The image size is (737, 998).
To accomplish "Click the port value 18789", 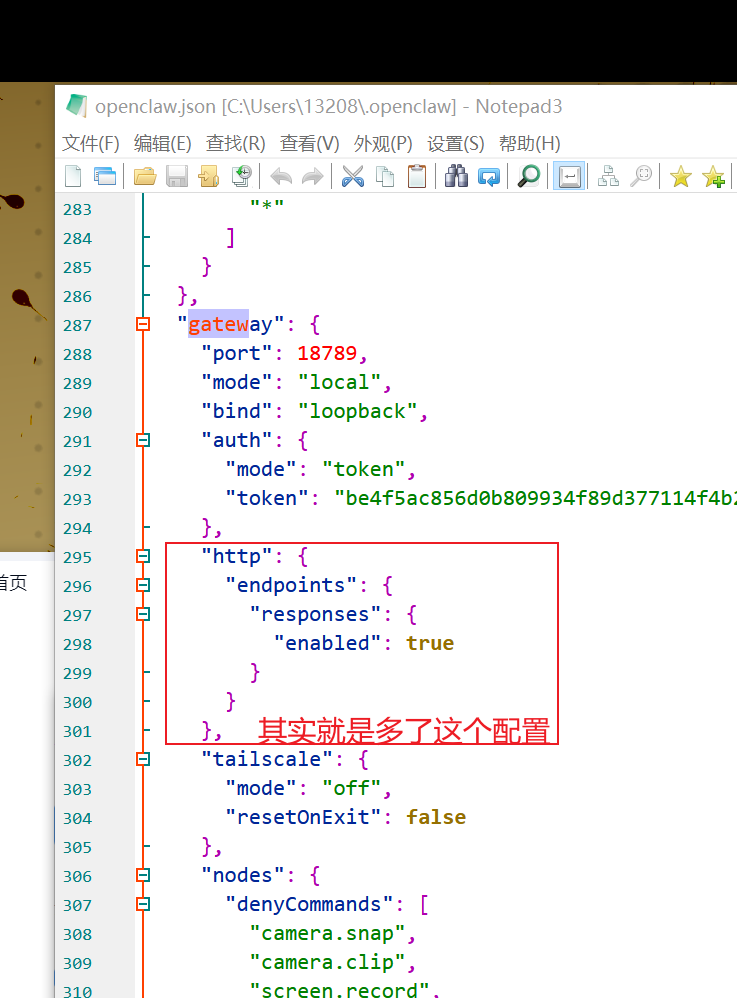I will point(327,353).
